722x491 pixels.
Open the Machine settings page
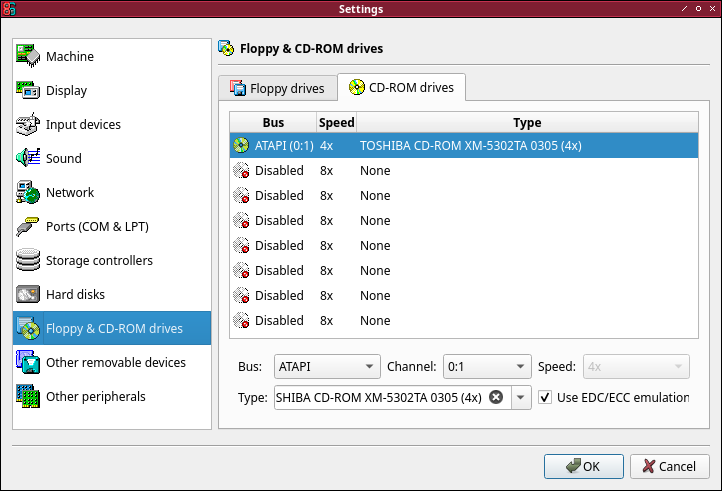point(112,56)
